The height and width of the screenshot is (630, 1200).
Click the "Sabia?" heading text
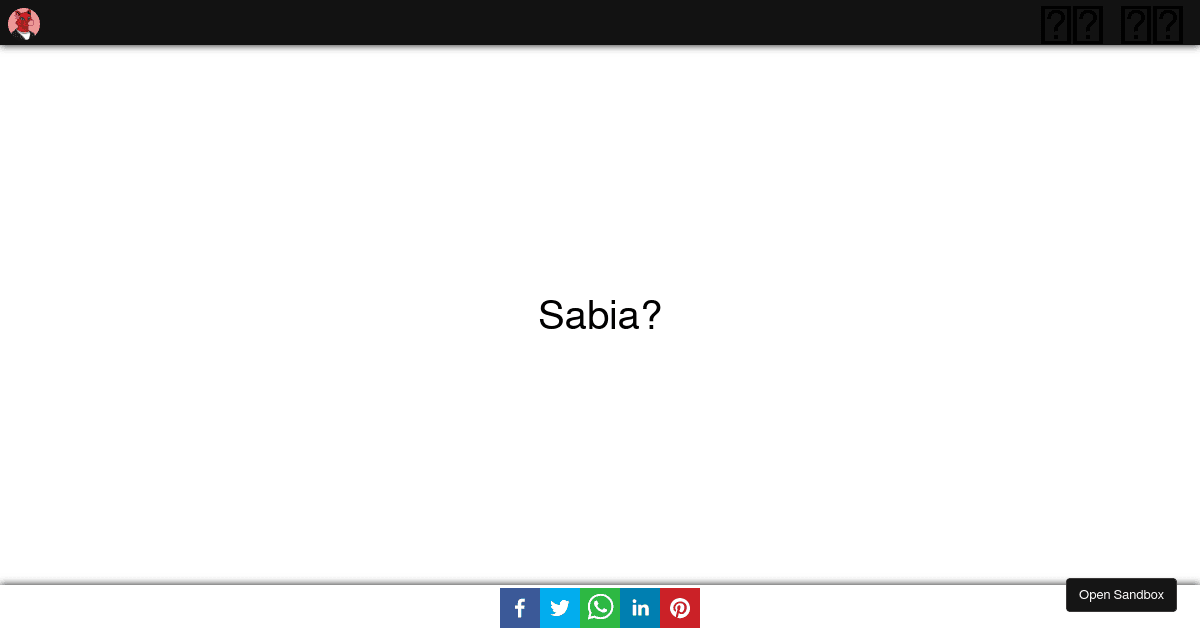tap(600, 315)
